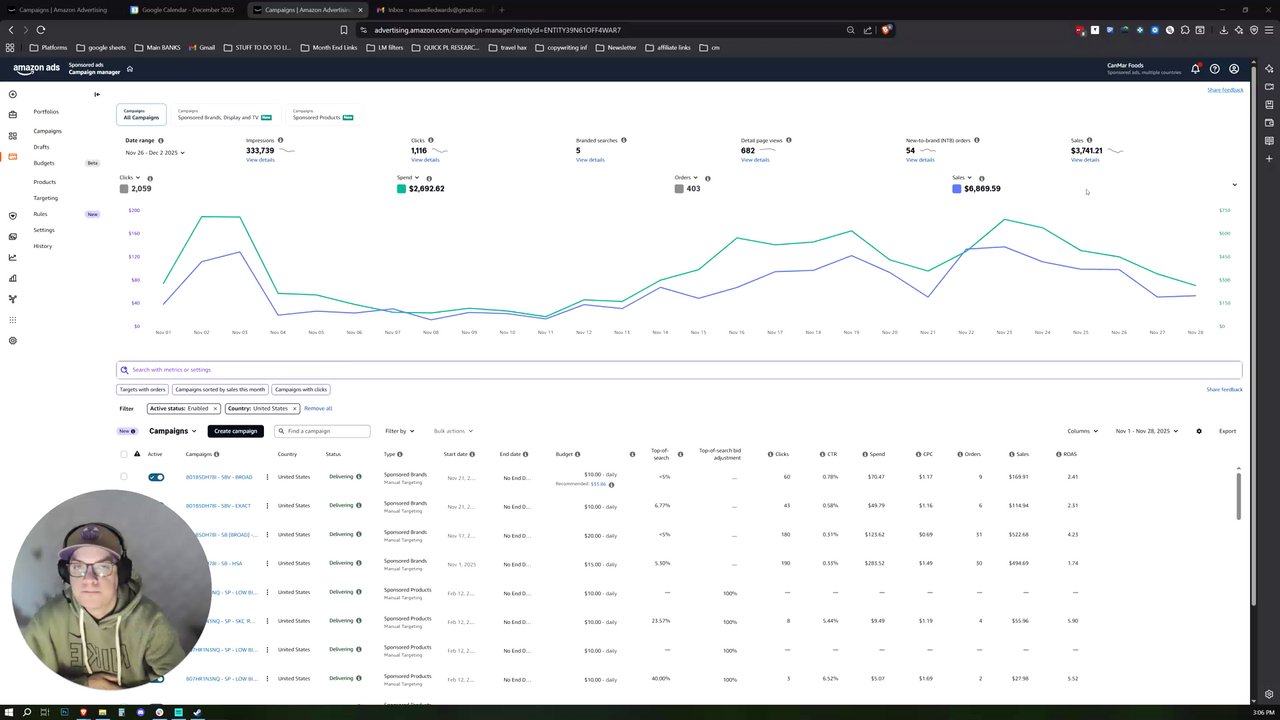Click Remove all filters link
Viewport: 1280px width, 720px height.
(x=318, y=408)
